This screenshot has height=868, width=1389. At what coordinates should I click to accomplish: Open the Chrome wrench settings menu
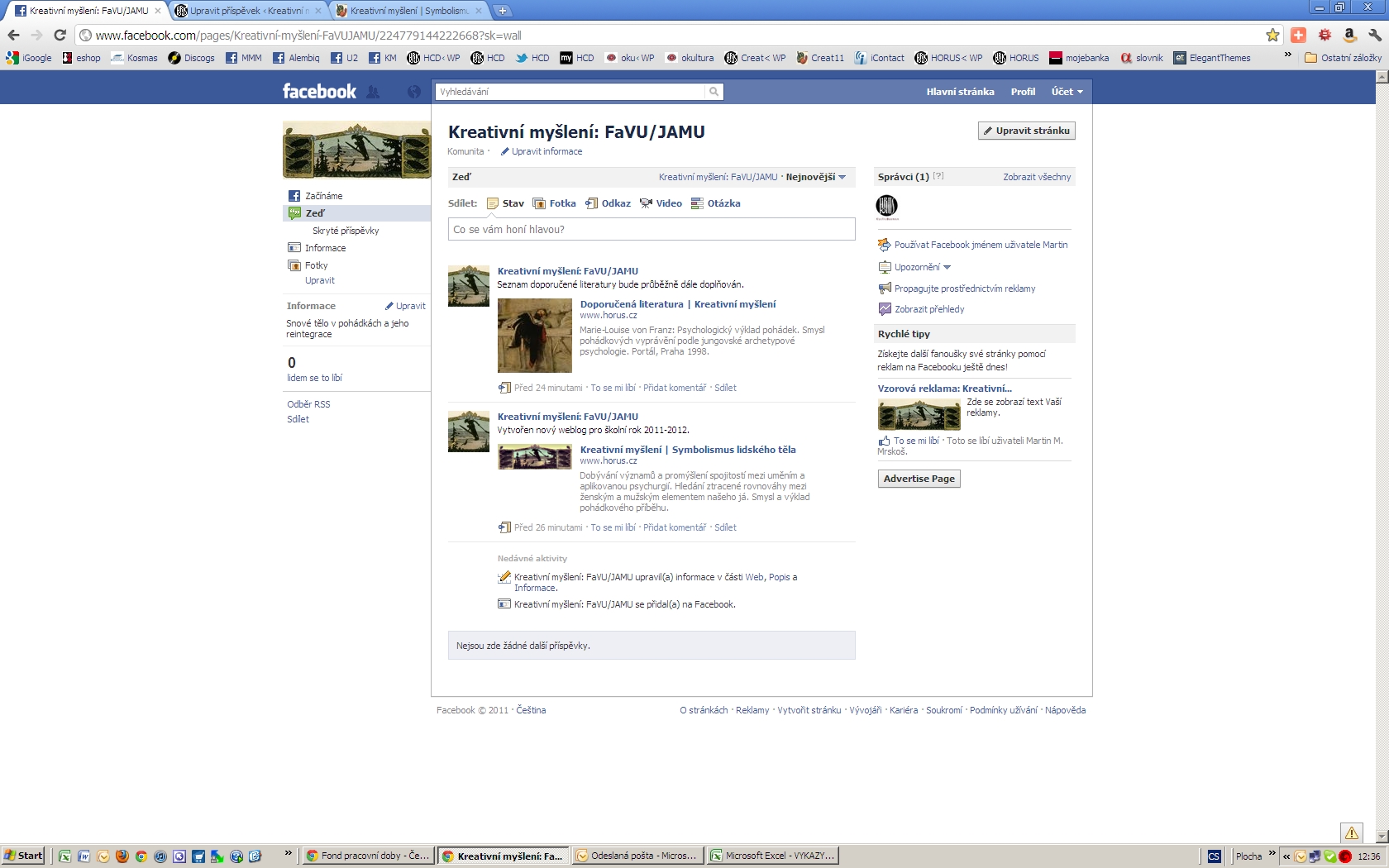tap(1375, 35)
